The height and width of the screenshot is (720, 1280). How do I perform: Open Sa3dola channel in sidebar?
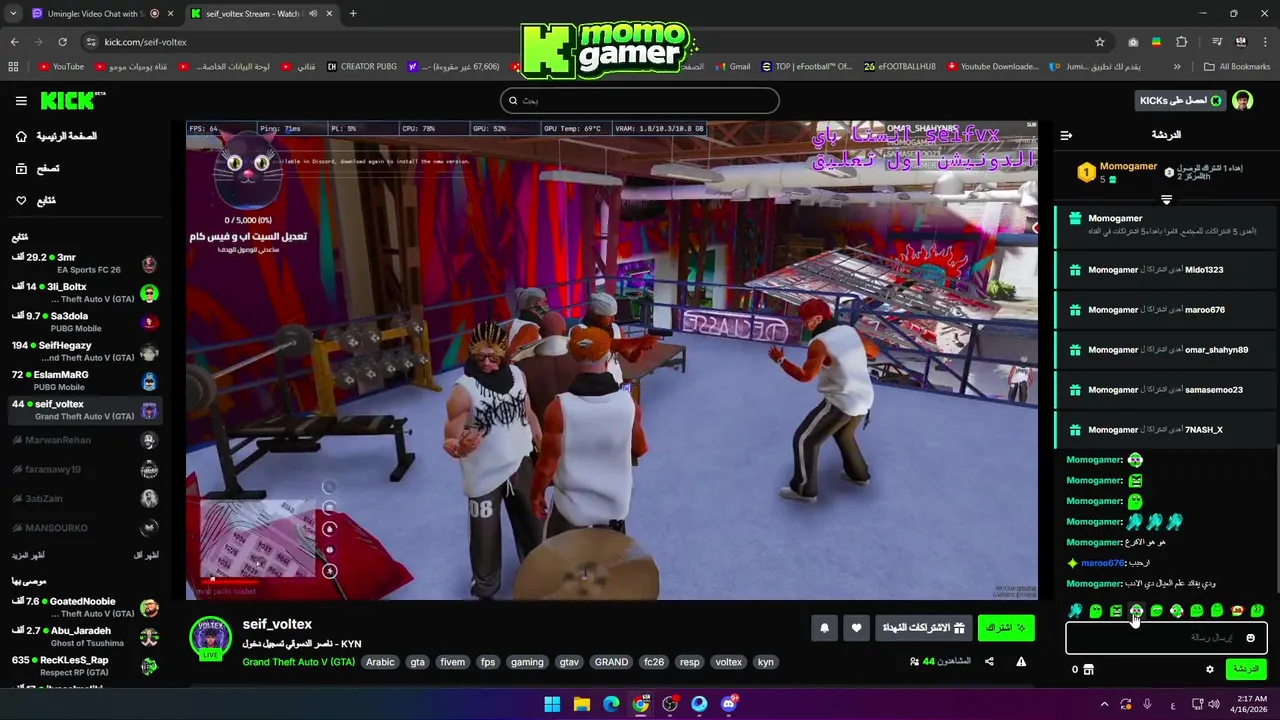(85, 322)
